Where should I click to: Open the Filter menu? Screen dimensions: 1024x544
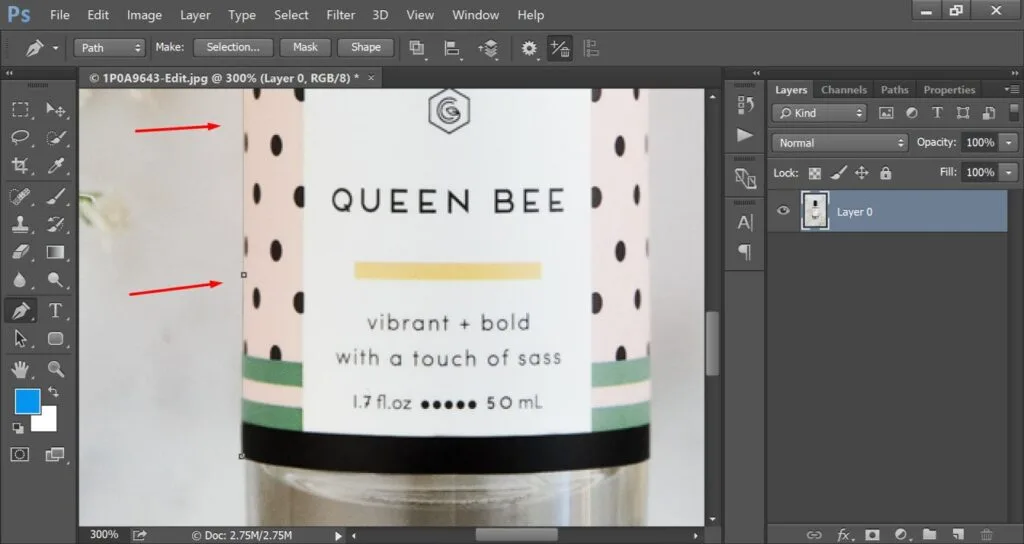[x=341, y=15]
